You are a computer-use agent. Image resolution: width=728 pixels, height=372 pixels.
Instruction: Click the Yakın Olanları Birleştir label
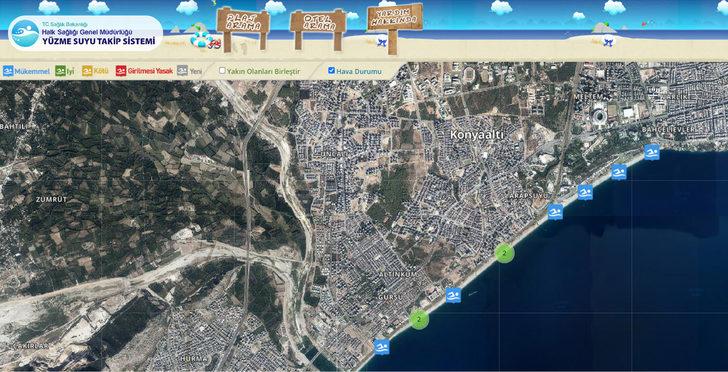coord(263,72)
